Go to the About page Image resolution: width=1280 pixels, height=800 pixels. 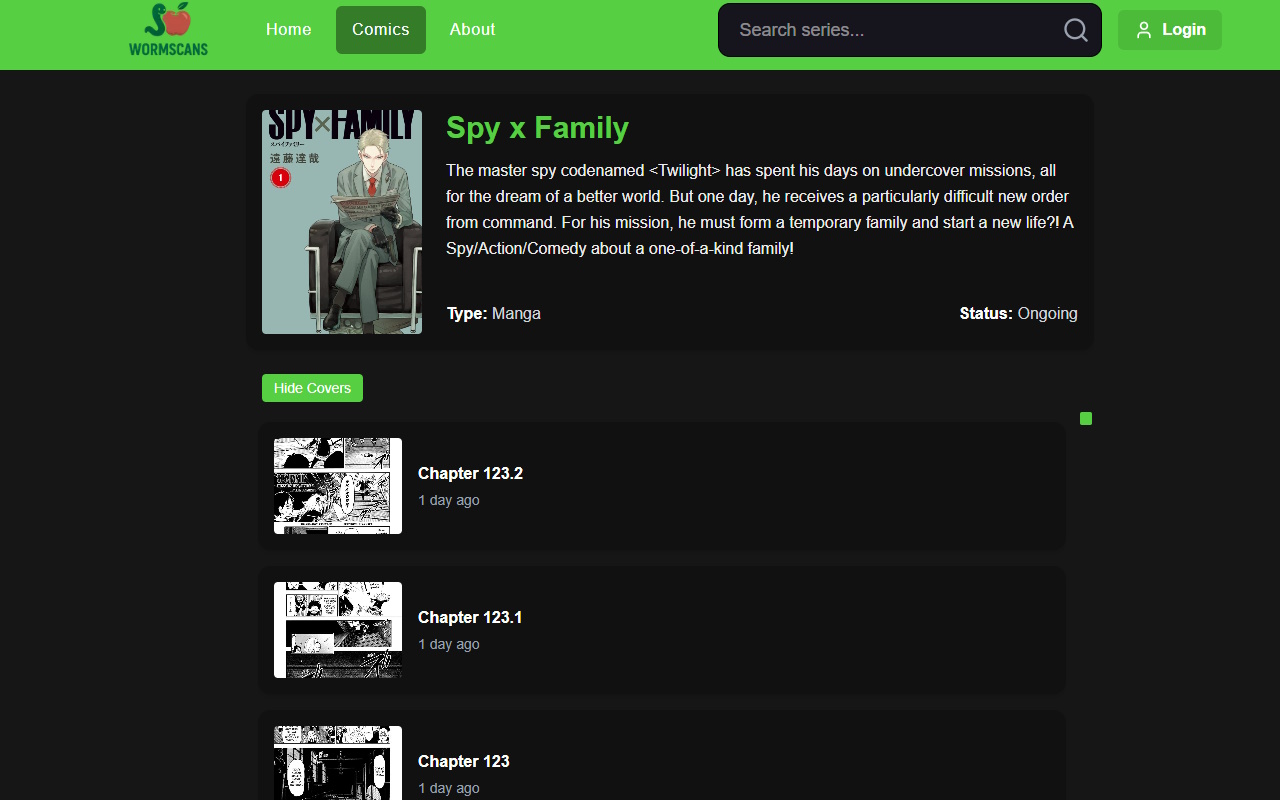point(472,30)
